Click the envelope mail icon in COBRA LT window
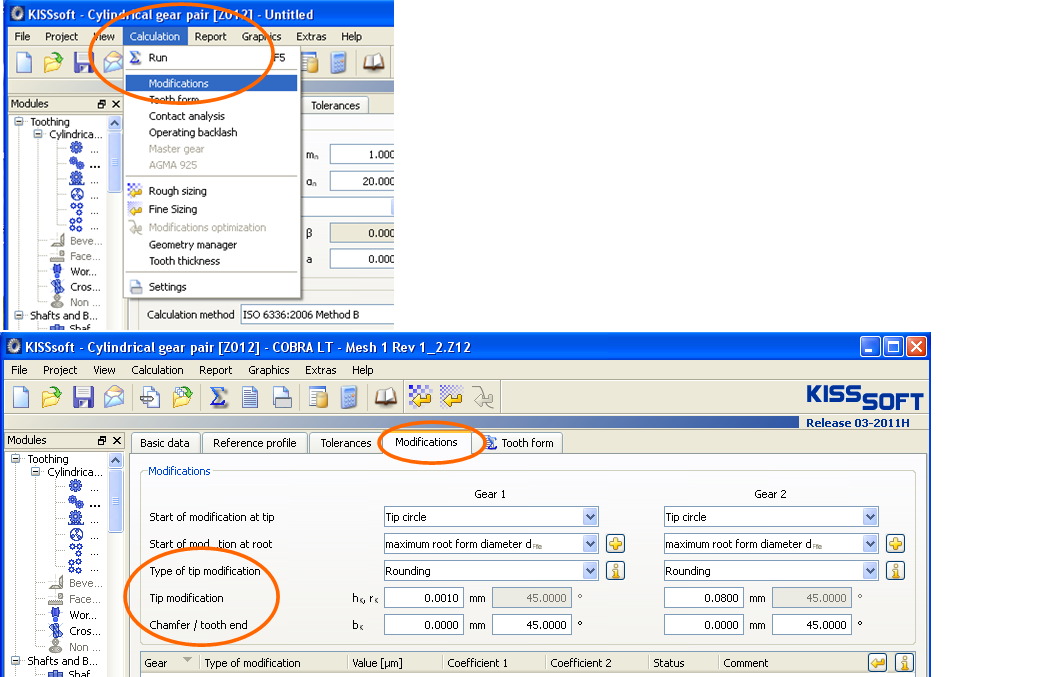The image size is (1041, 677). 114,397
